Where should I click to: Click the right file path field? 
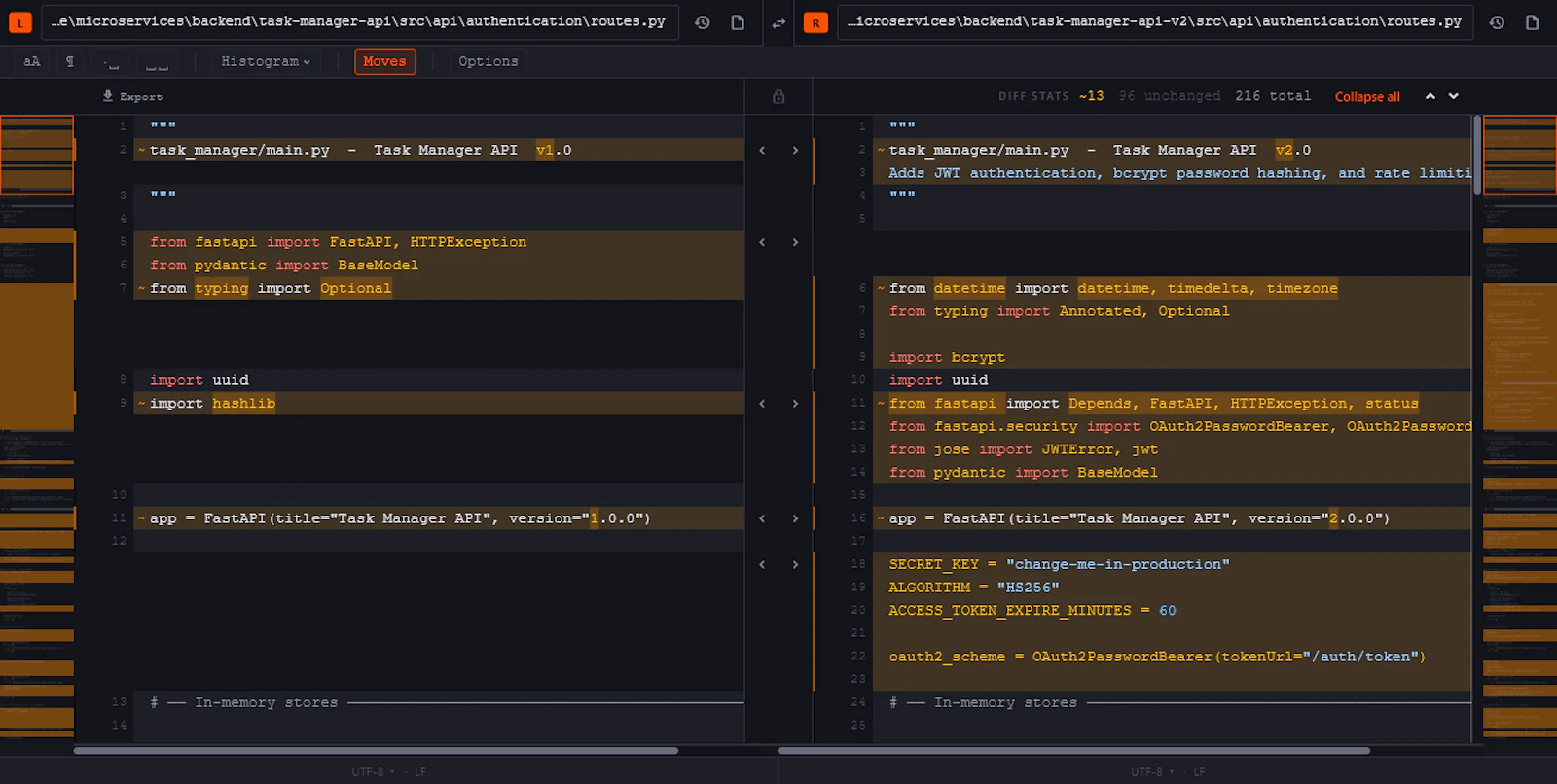coord(1155,21)
